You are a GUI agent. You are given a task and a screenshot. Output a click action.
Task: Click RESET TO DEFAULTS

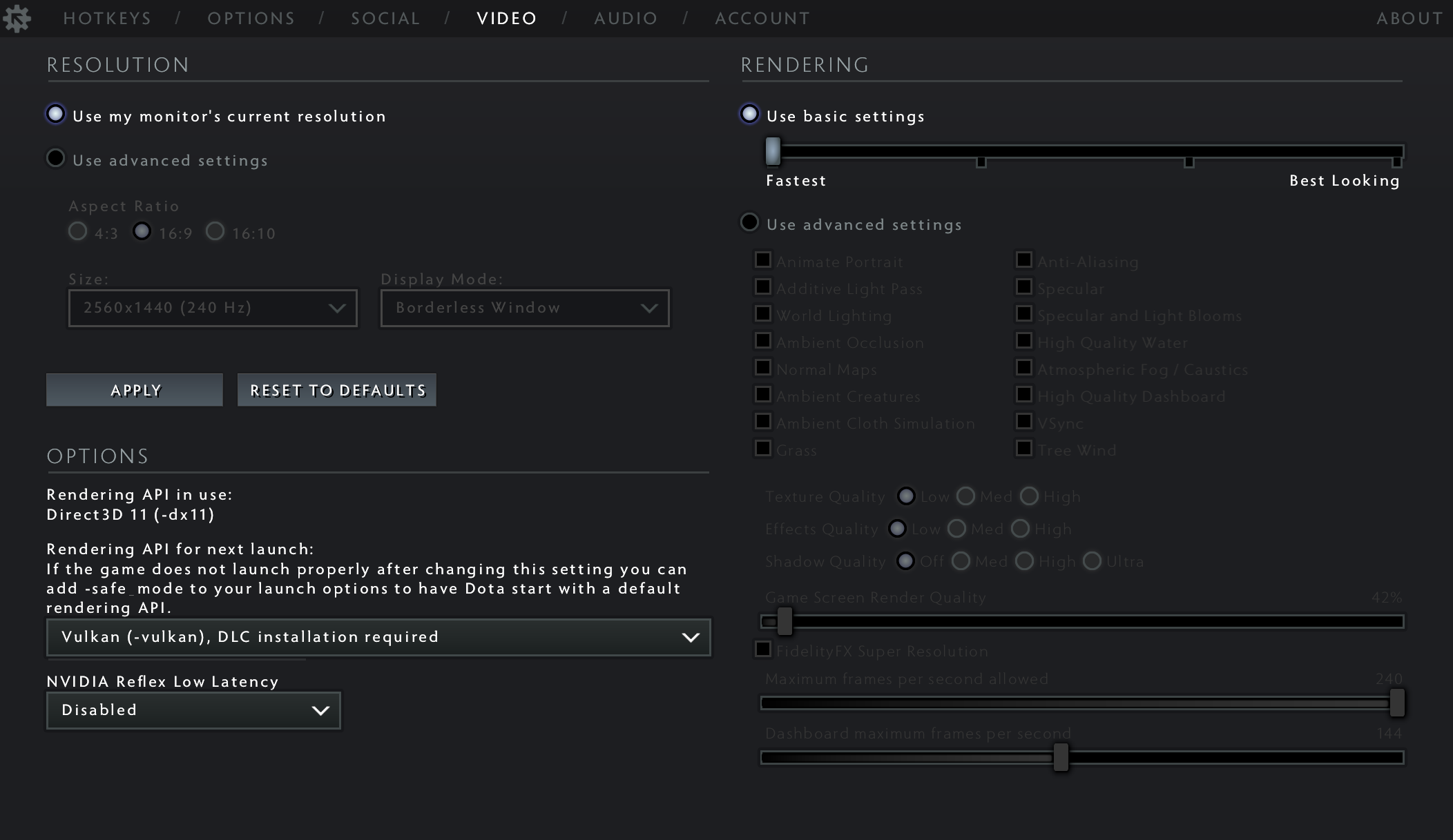(x=336, y=389)
